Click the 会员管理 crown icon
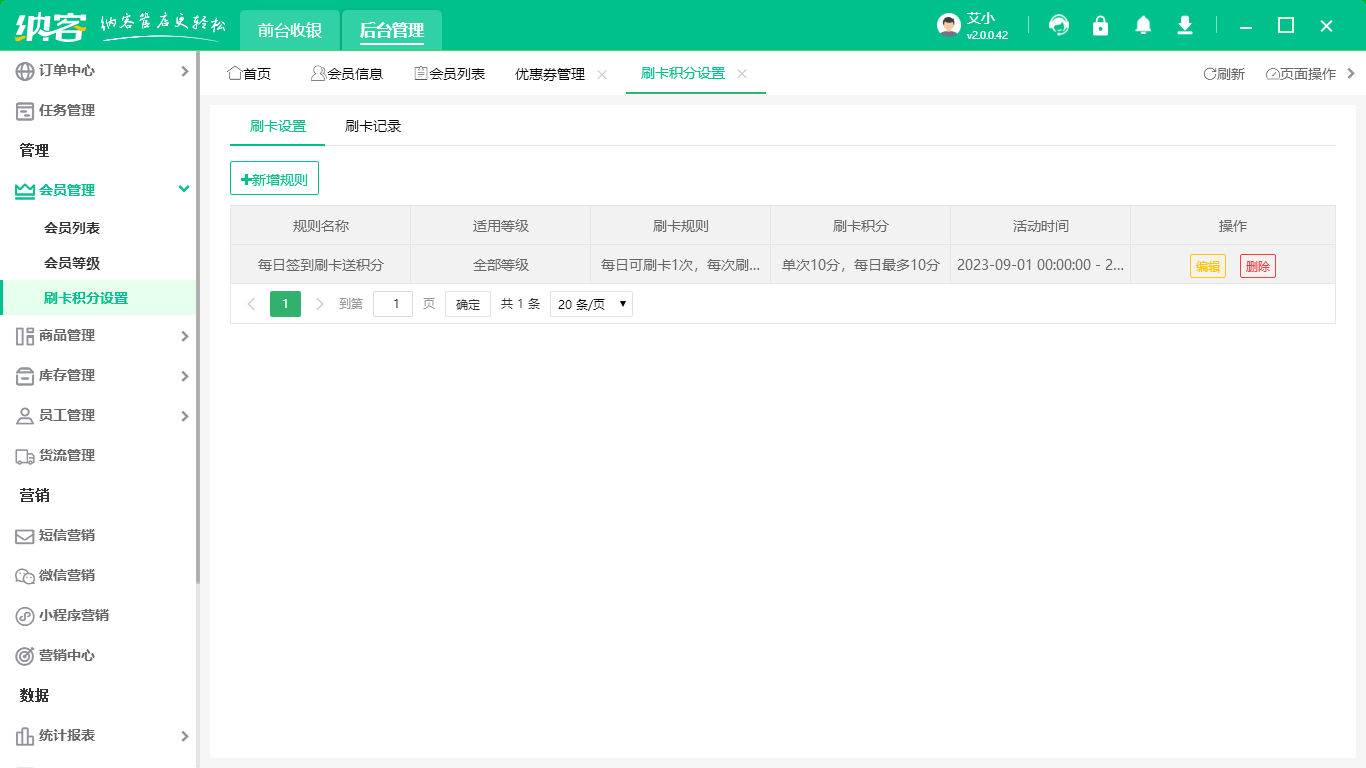This screenshot has height=768, width=1366. point(25,190)
